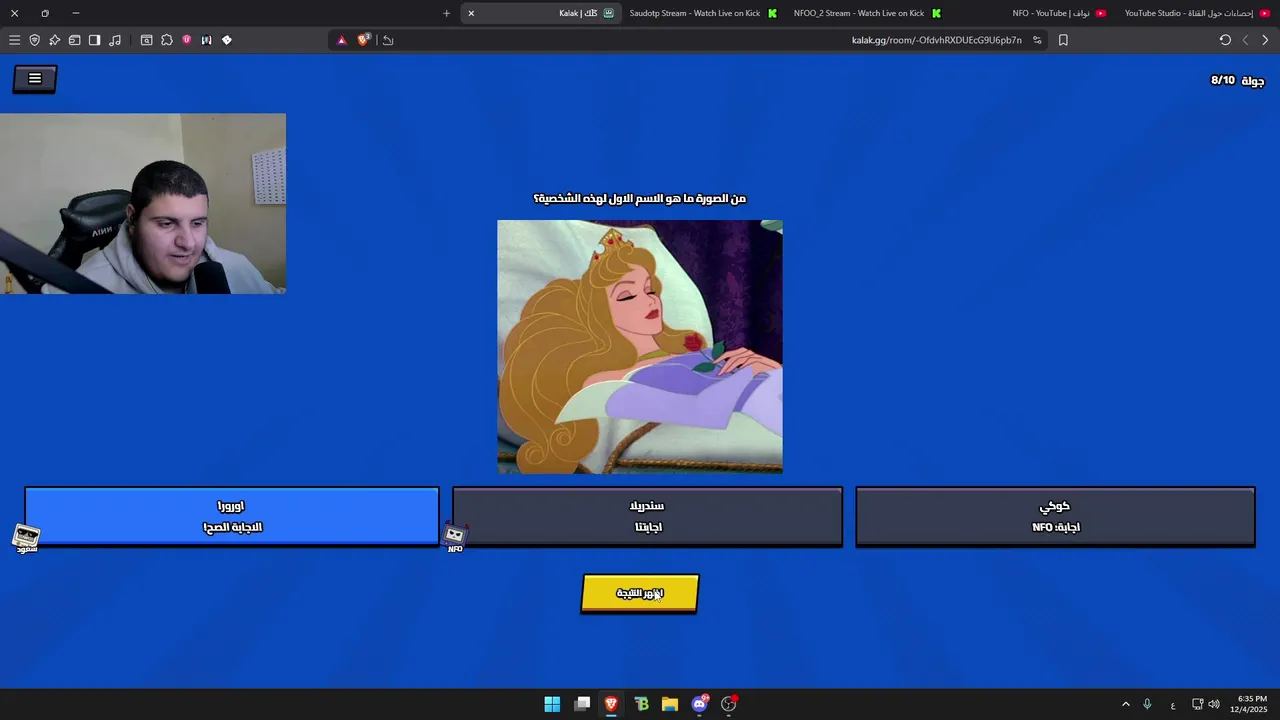Go back with the right chevron
This screenshot has height=720, width=1280.
[x=1265, y=40]
